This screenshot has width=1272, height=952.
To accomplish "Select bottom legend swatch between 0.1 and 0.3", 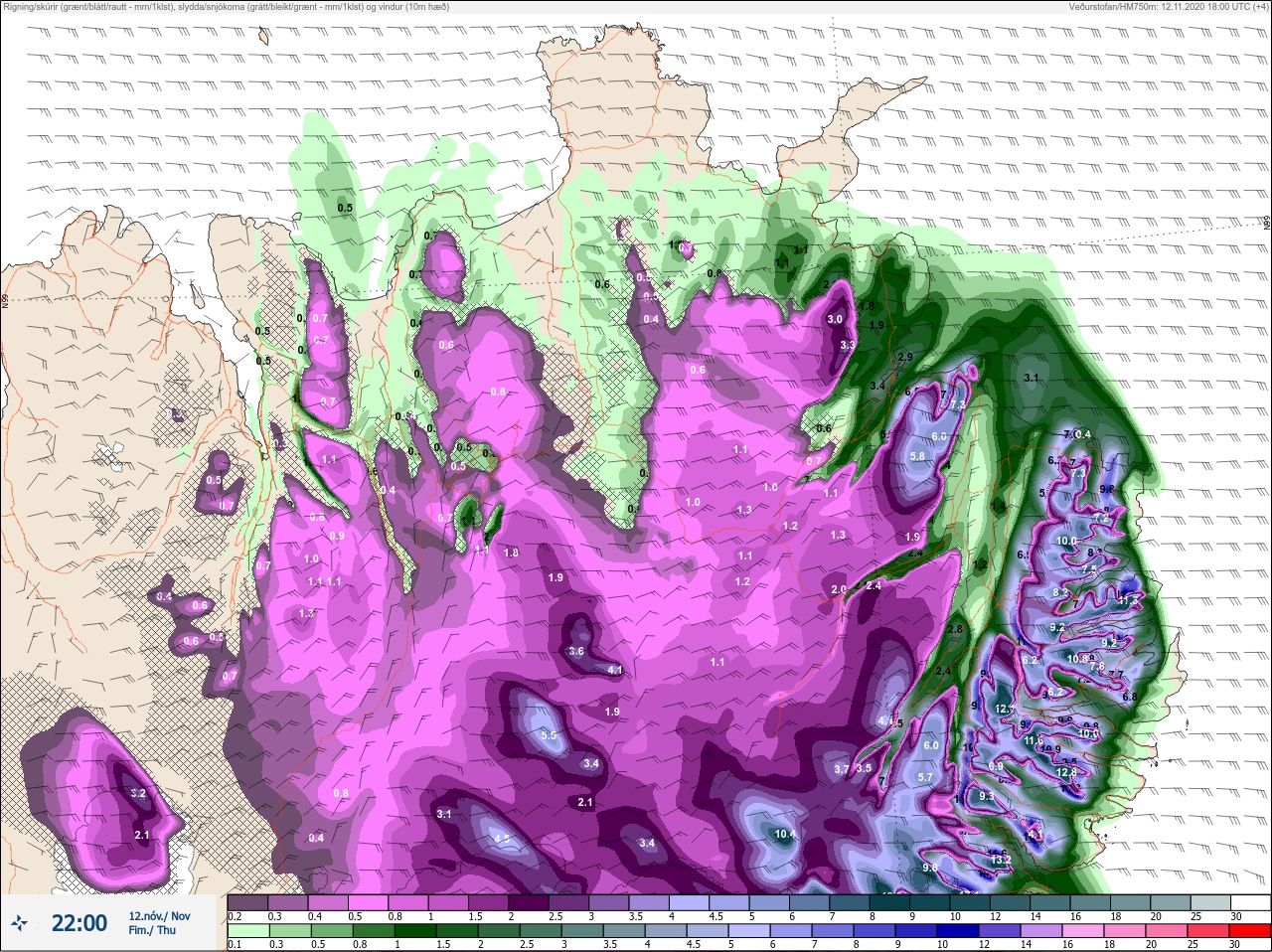I will pyautogui.click(x=248, y=931).
